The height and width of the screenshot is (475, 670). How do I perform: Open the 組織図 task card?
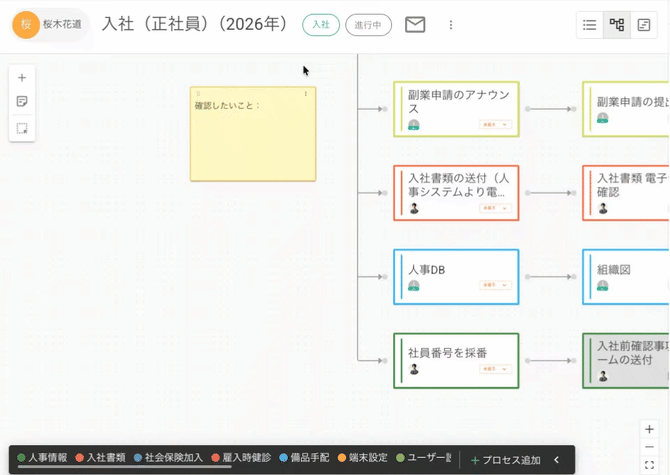(626, 277)
